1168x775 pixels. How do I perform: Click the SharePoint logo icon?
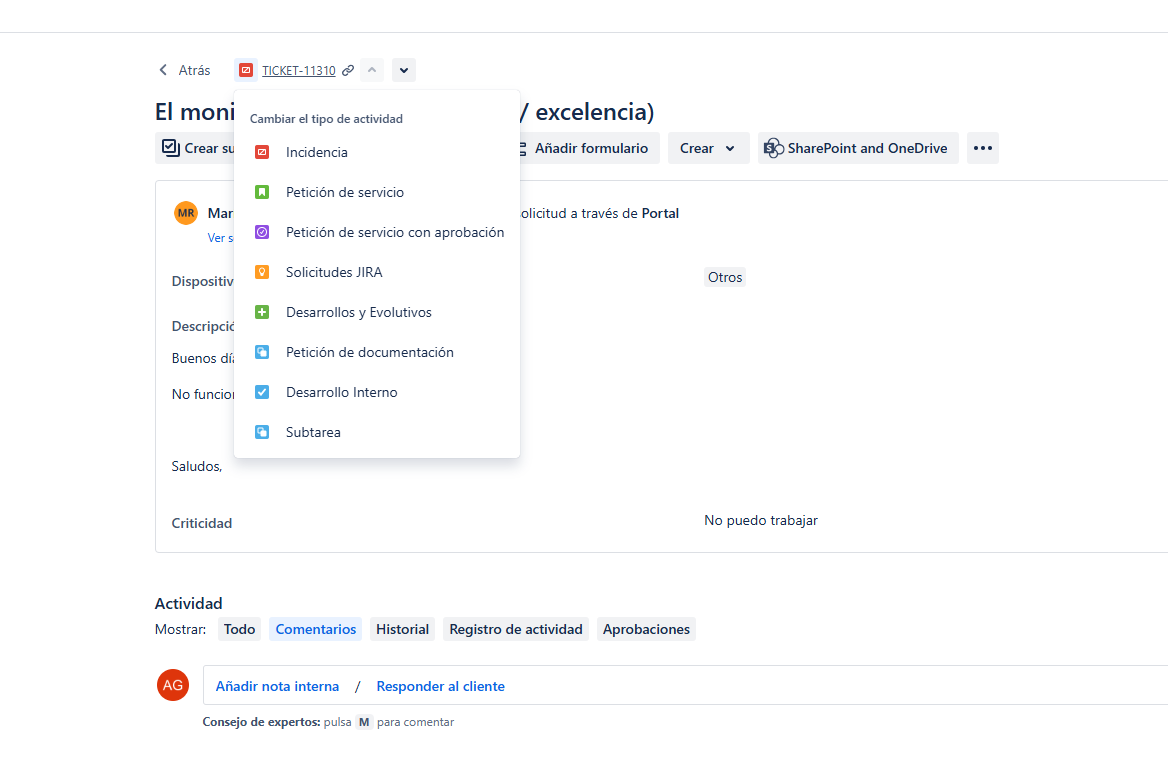tap(774, 148)
